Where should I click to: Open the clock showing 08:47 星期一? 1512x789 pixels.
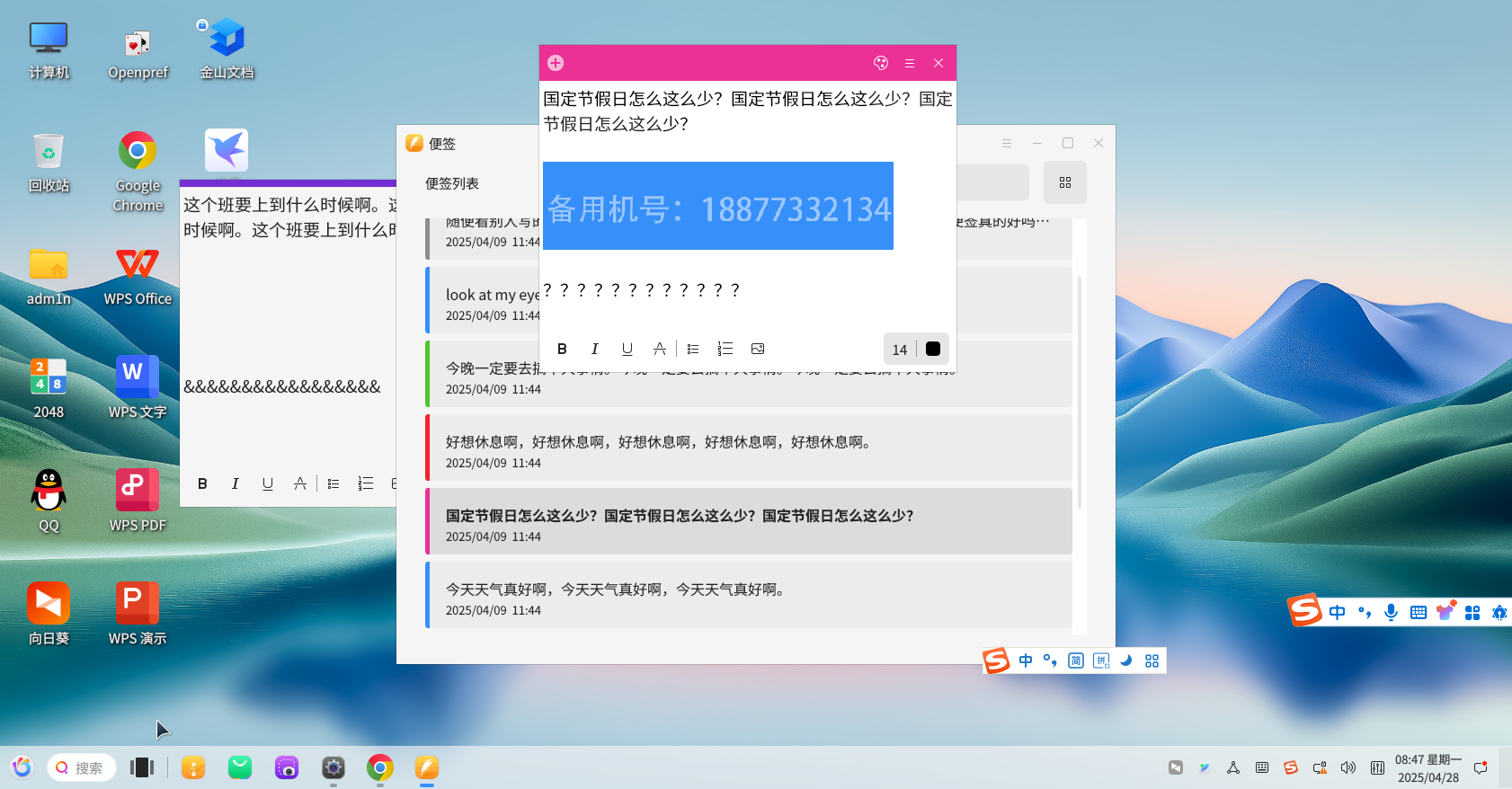(x=1428, y=768)
